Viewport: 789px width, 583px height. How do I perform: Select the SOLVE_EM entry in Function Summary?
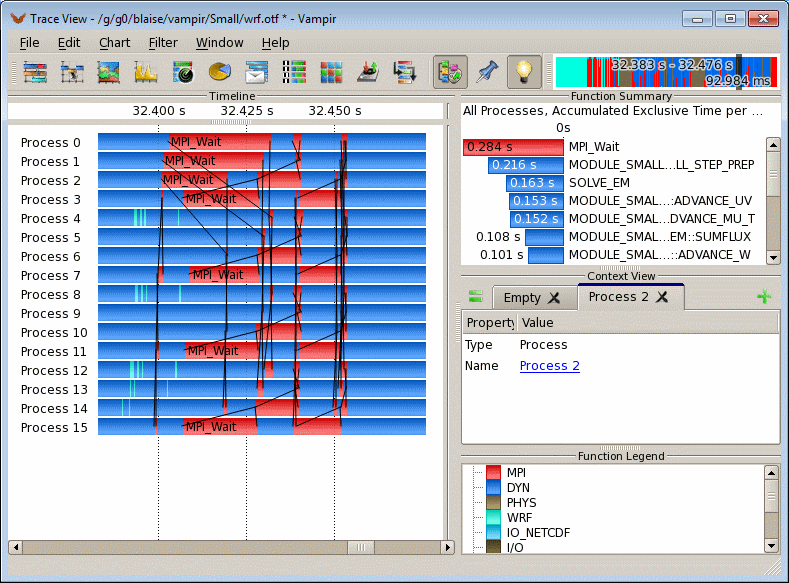pyautogui.click(x=599, y=183)
